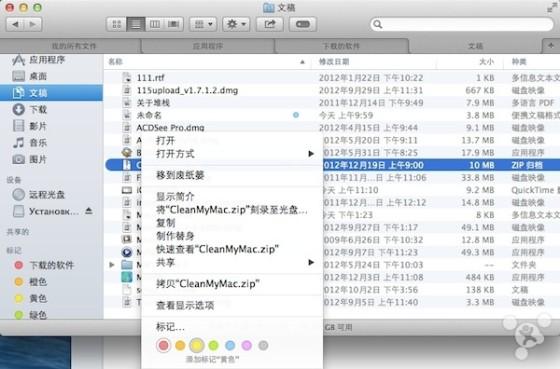Enter full screen with the window's corner arrows
The height and width of the screenshot is (369, 560).
[x=552, y=7]
